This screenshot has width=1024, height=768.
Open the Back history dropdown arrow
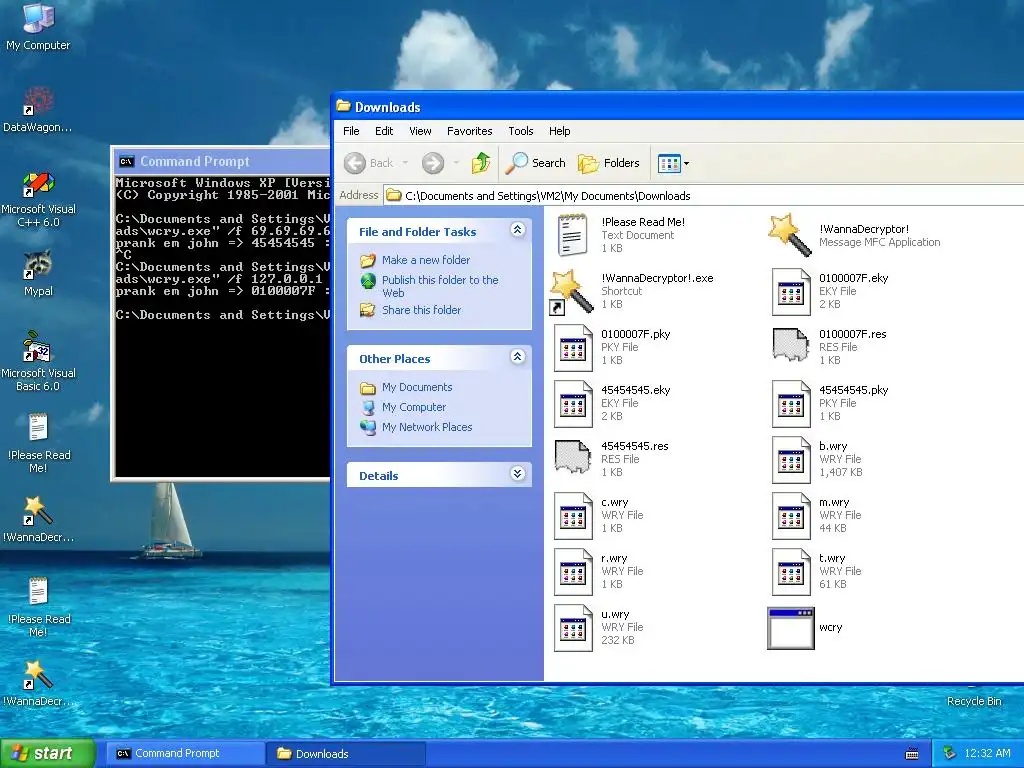[405, 163]
